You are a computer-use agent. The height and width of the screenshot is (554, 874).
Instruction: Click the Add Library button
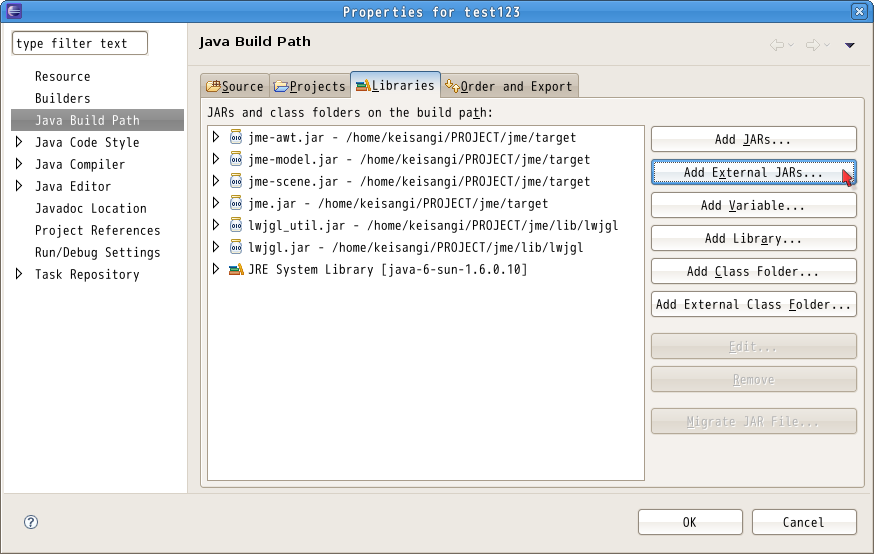[753, 238]
